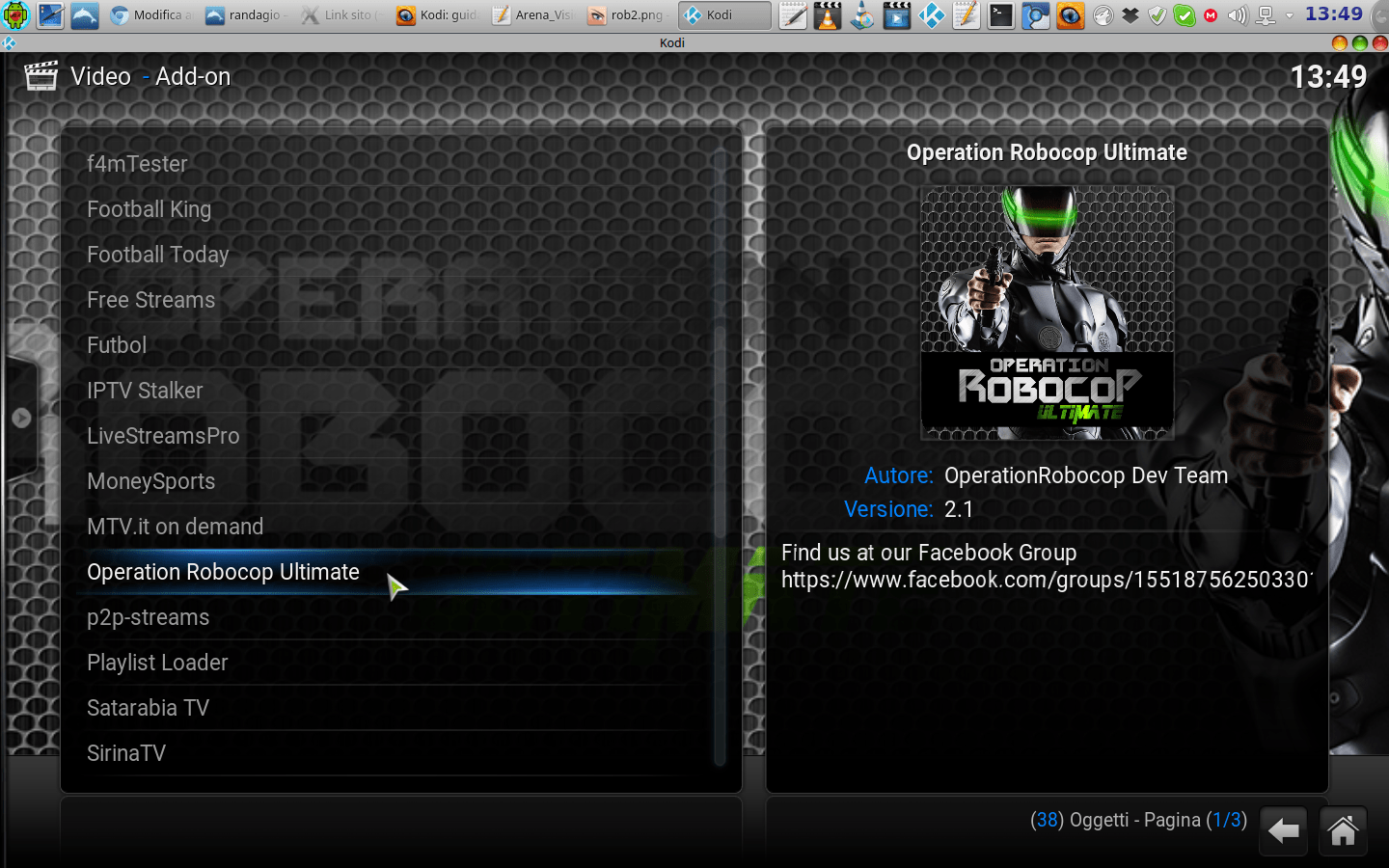Click the Operation Robocop Ultimate thumbnail image
The width and height of the screenshot is (1389, 868).
(x=1048, y=313)
